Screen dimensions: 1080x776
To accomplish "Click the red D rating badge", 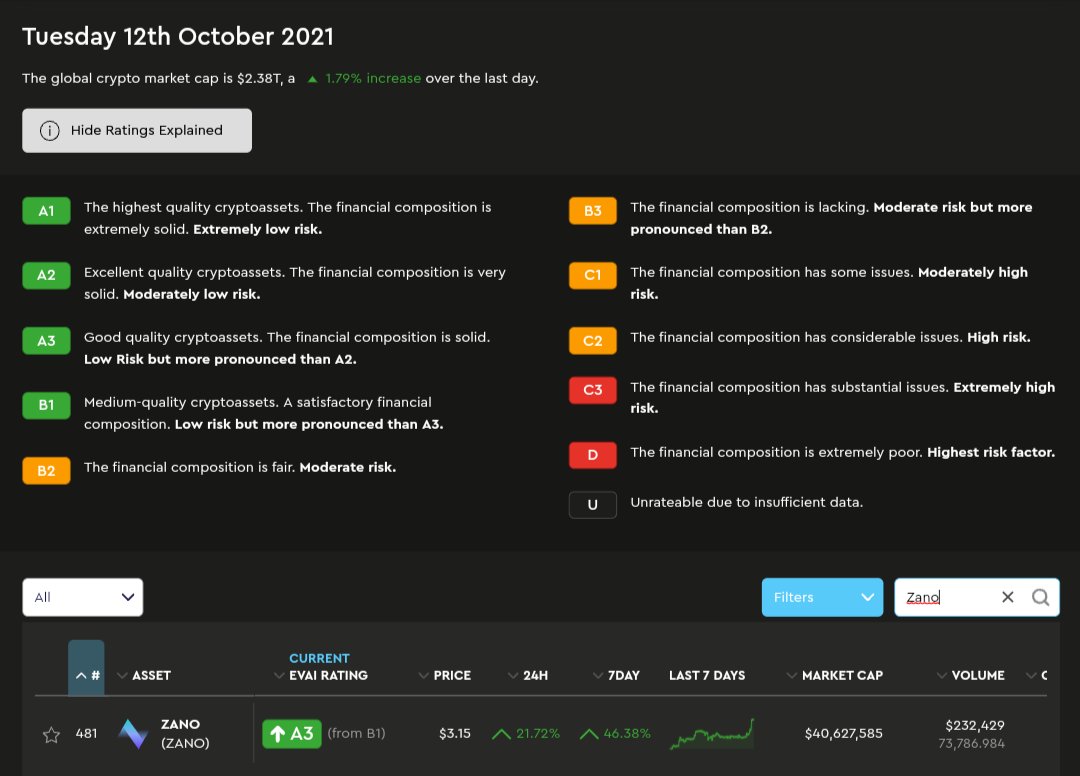I will click(x=592, y=453).
